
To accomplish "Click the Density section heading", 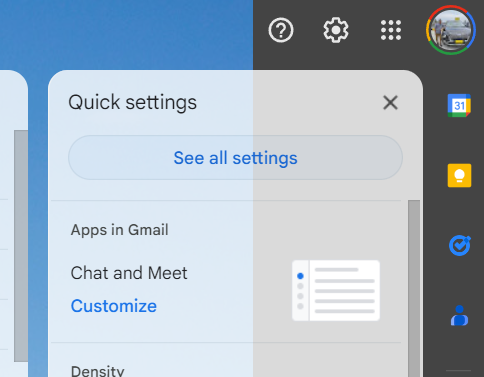I will (x=97, y=371).
